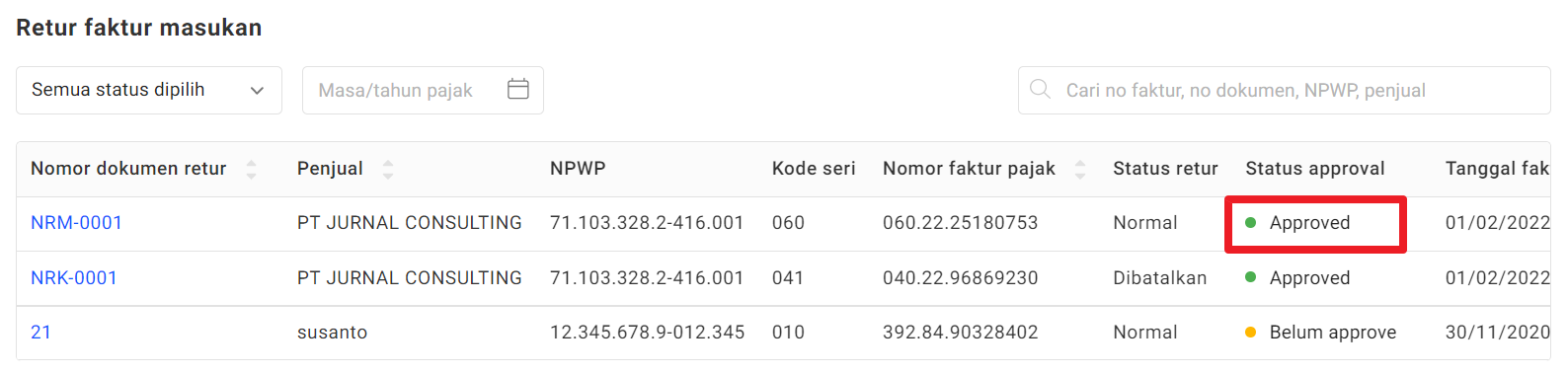Click faktur number 060.22.25180753

960,223
